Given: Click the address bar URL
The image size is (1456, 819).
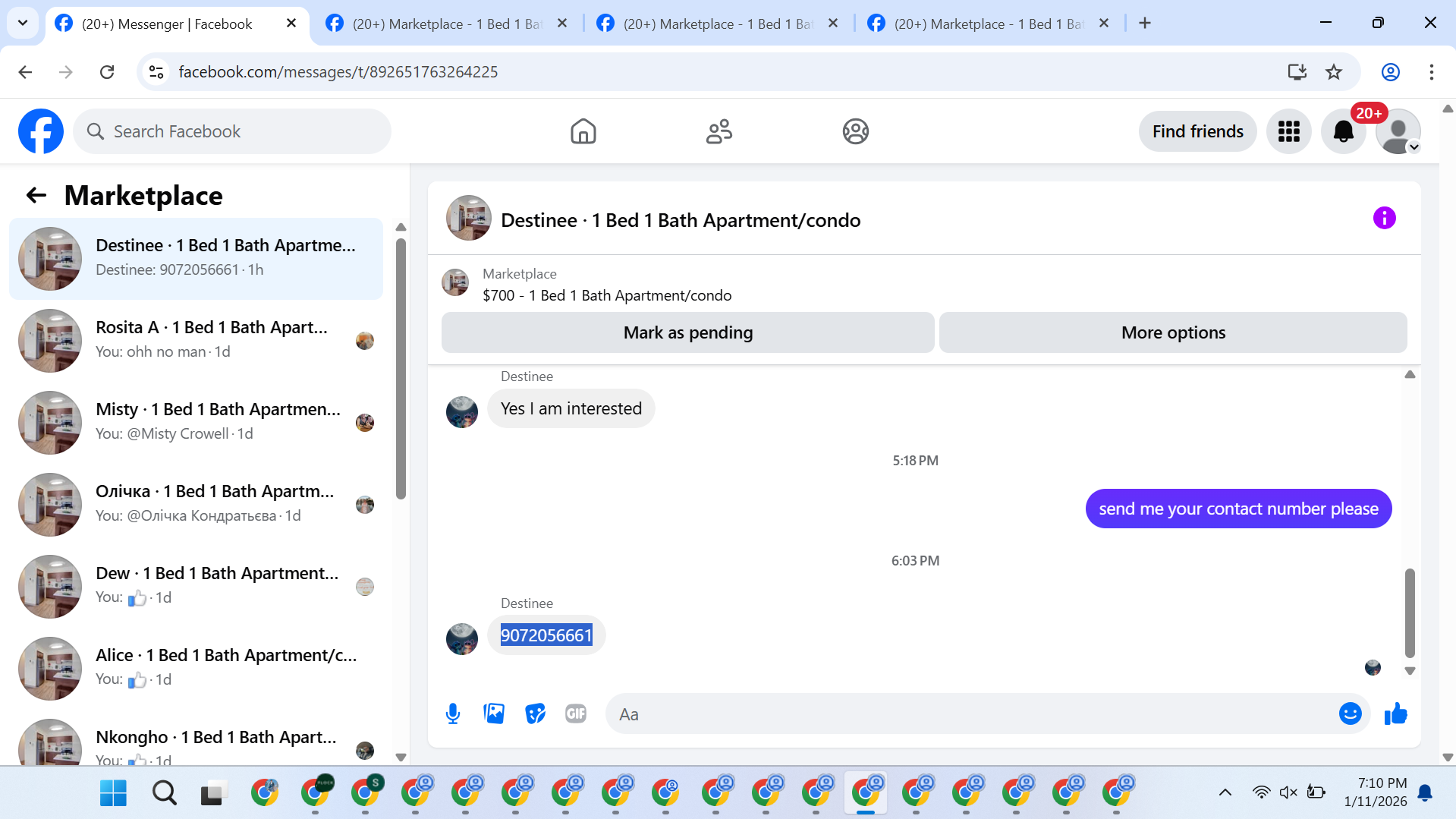Looking at the screenshot, I should [x=338, y=72].
